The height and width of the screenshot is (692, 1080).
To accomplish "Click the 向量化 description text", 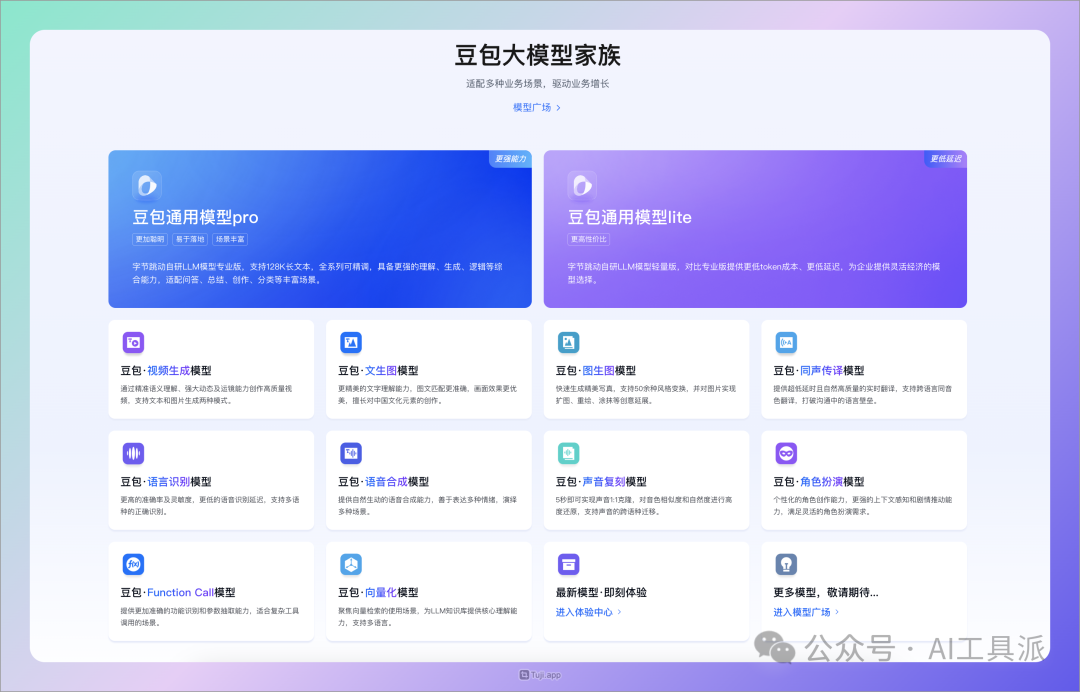I will pyautogui.click(x=428, y=616).
